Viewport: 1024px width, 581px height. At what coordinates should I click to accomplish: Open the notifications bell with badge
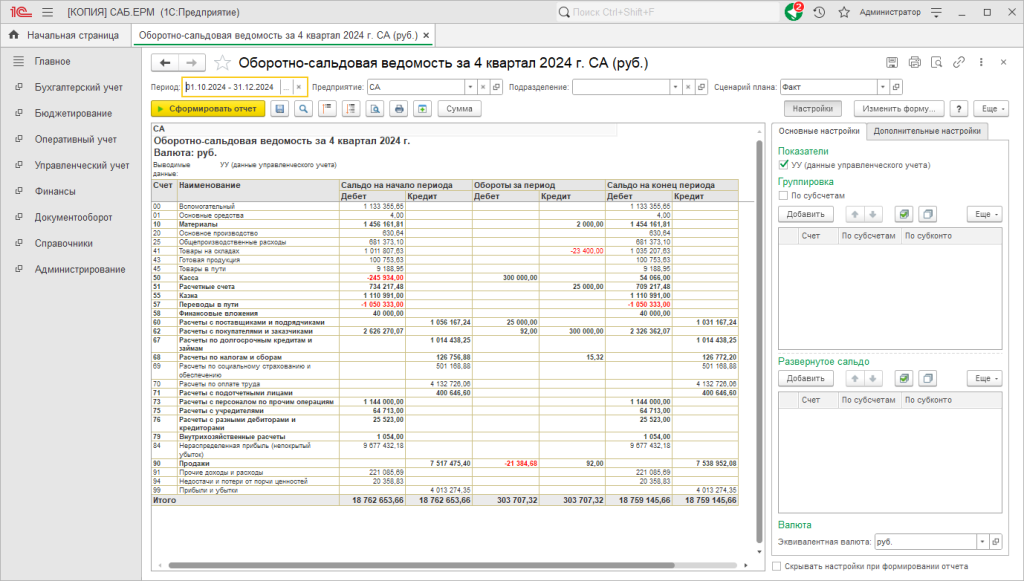click(793, 12)
